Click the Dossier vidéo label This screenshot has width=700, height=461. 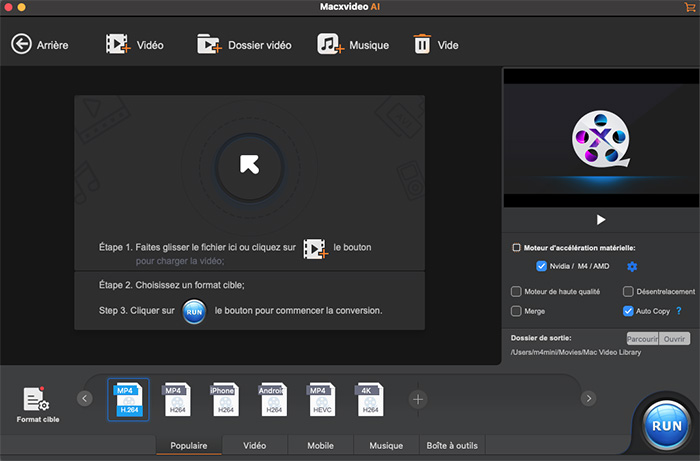pyautogui.click(x=260, y=45)
